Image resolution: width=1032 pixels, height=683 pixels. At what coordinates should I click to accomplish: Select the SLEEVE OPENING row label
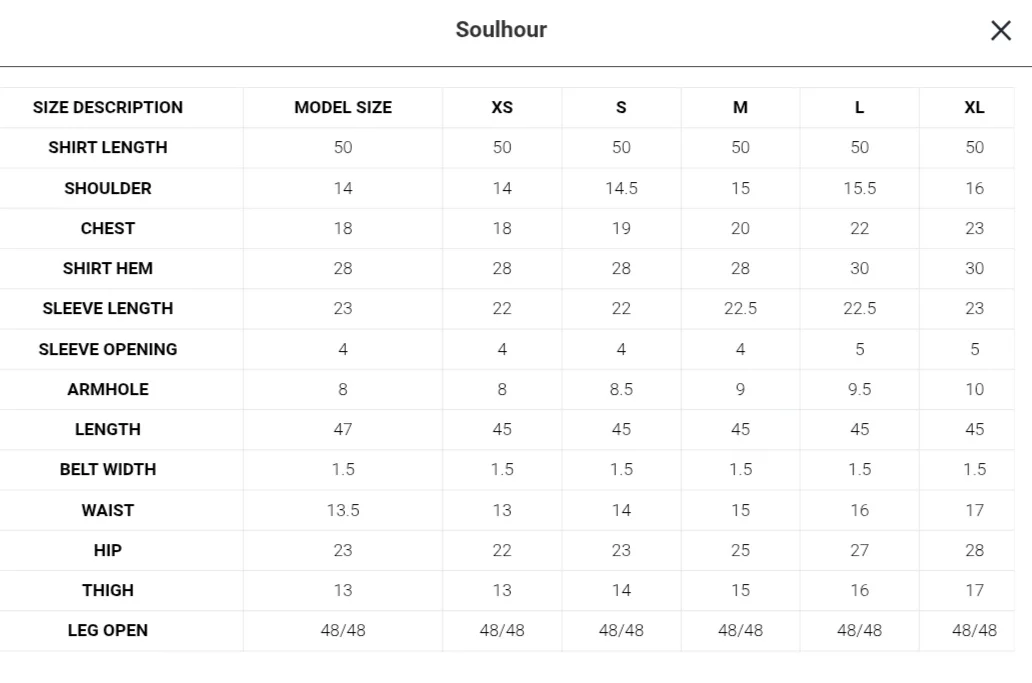coord(108,349)
